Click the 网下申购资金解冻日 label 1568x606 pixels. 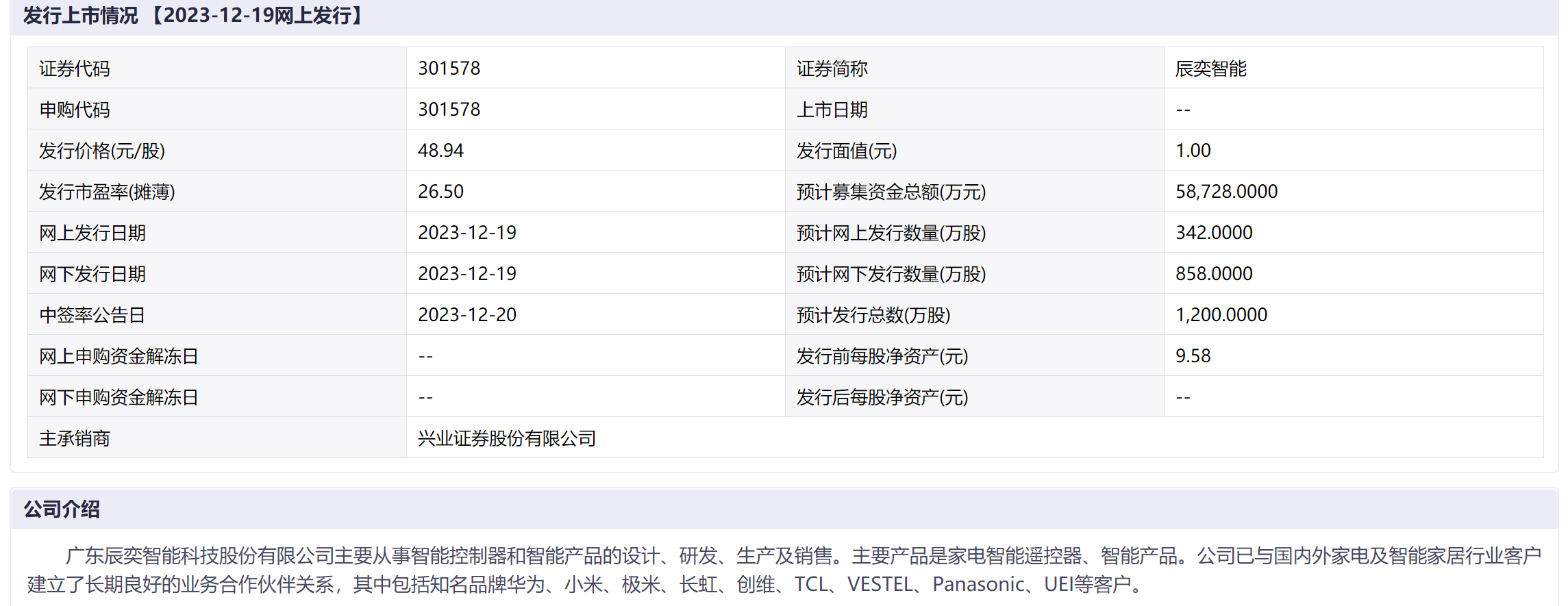point(119,397)
